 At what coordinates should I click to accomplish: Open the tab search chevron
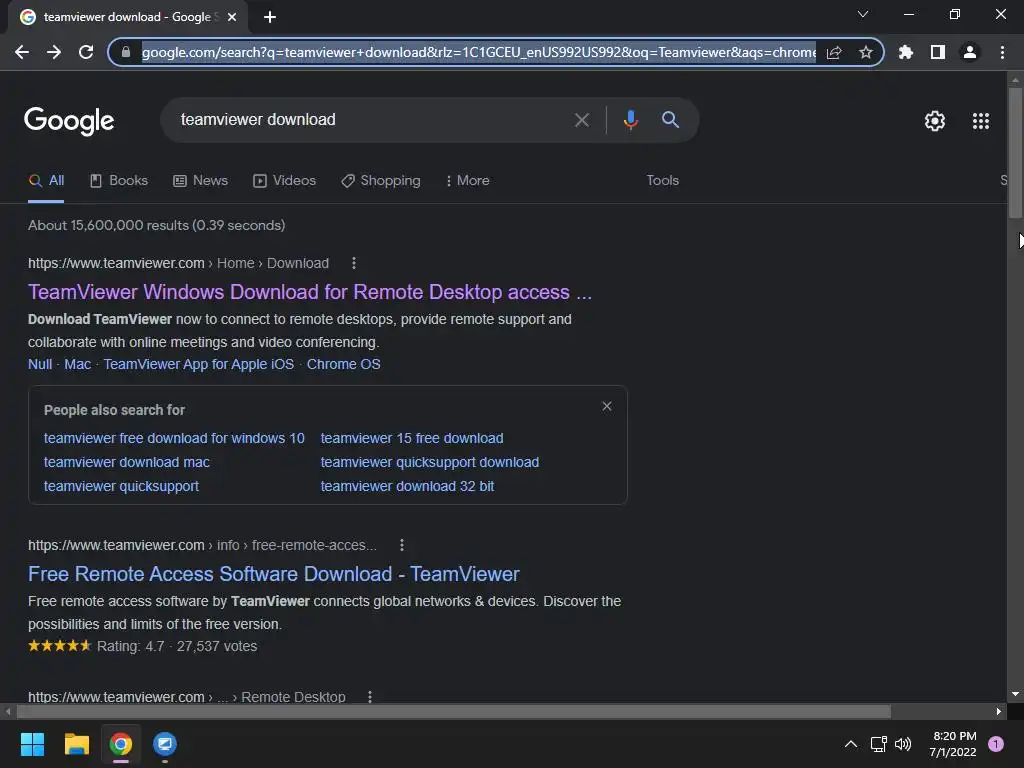863,14
